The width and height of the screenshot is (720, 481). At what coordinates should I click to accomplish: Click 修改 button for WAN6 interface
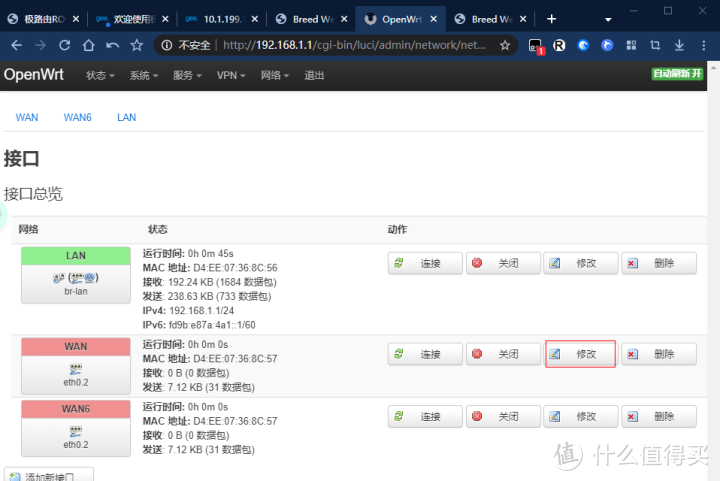pos(581,416)
